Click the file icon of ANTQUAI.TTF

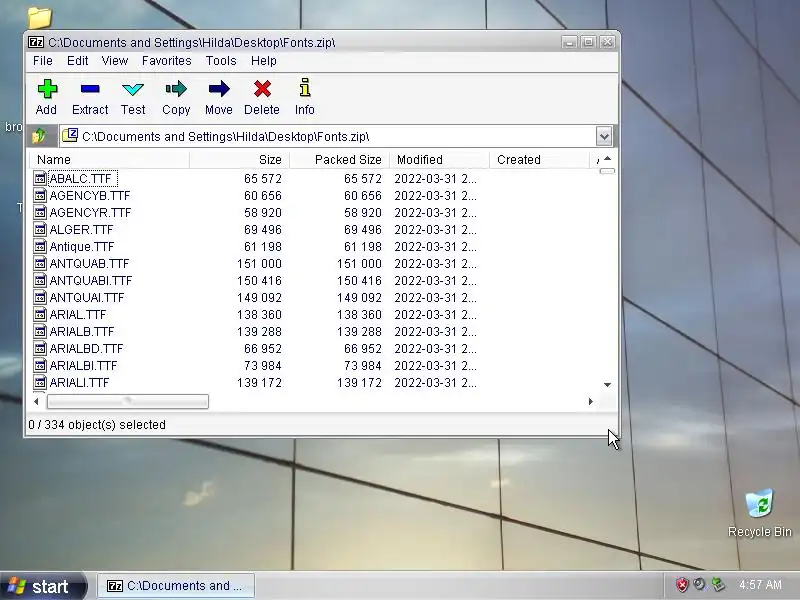40,297
